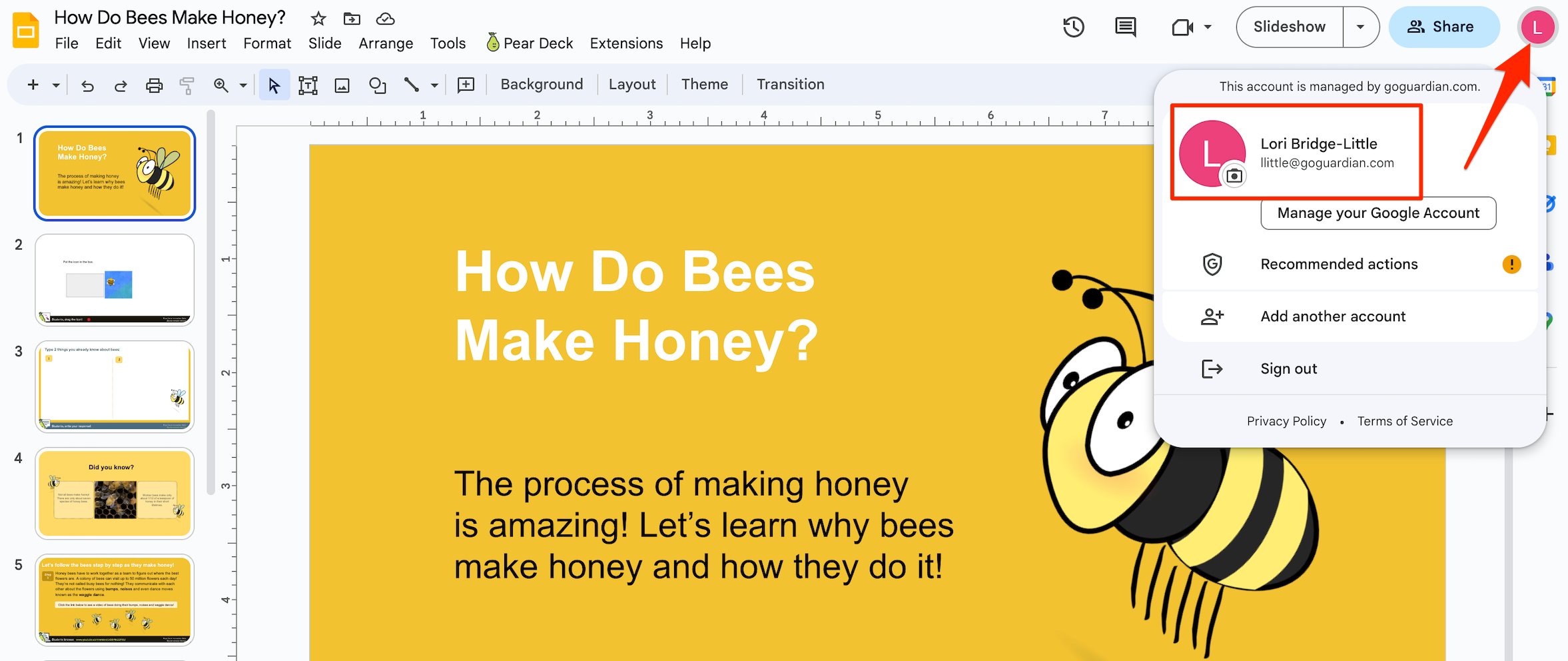Click the Insert image icon
Image resolution: width=1568 pixels, height=661 pixels.
pos(342,85)
